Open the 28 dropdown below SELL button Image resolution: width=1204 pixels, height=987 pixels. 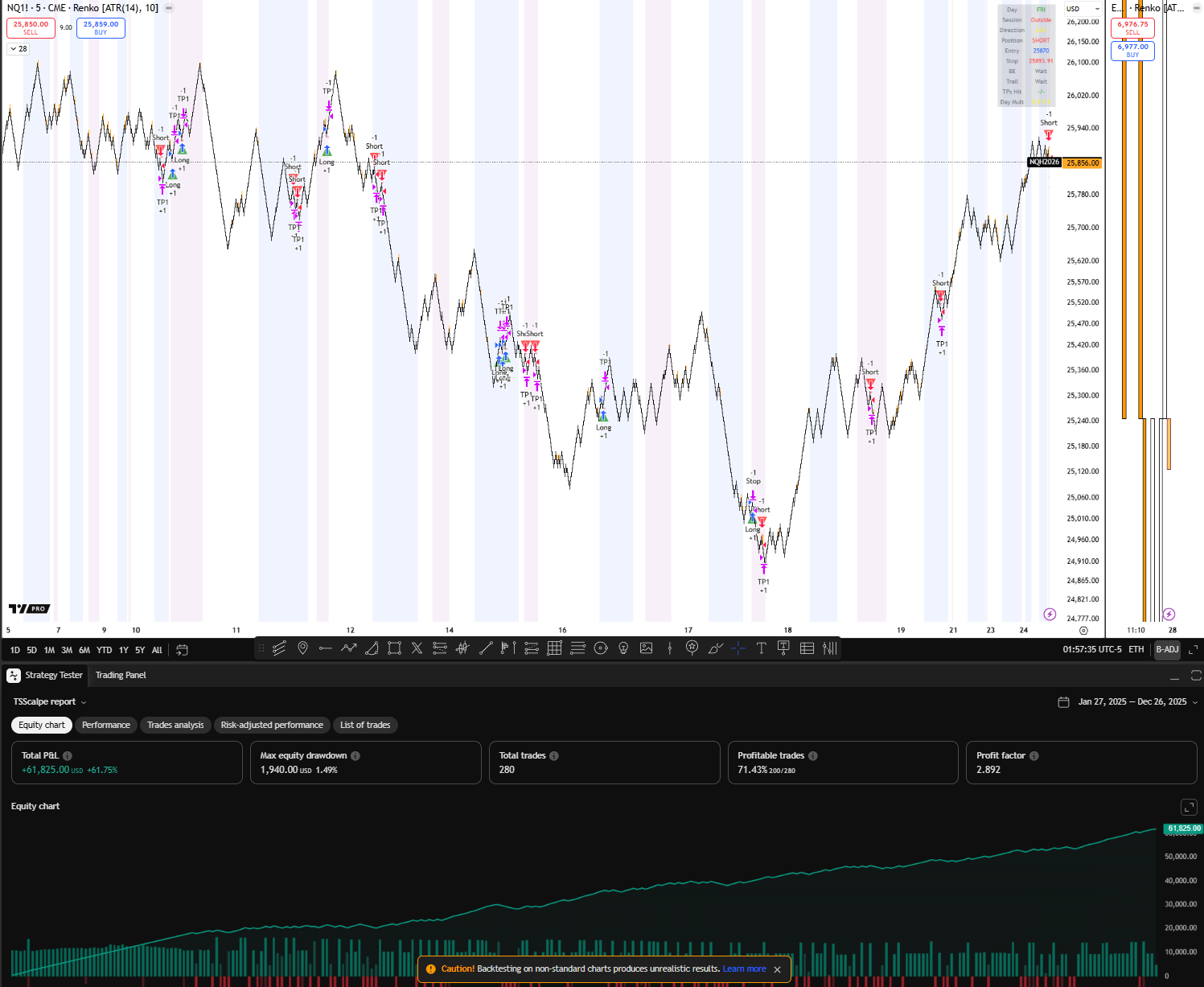(x=18, y=48)
